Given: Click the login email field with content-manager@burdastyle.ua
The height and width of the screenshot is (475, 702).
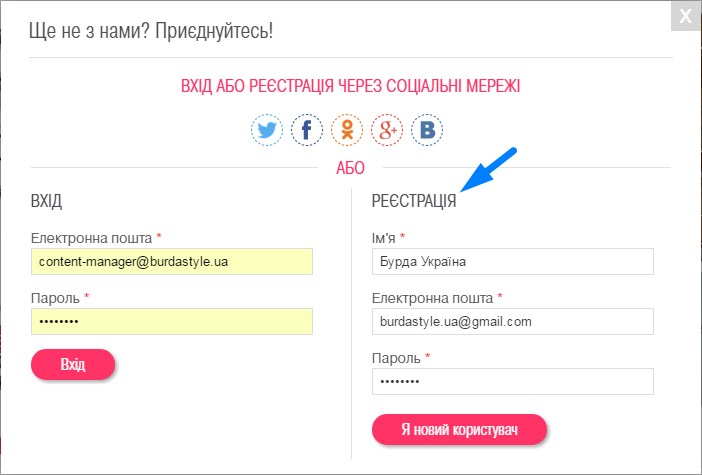Looking at the screenshot, I should point(172,261).
